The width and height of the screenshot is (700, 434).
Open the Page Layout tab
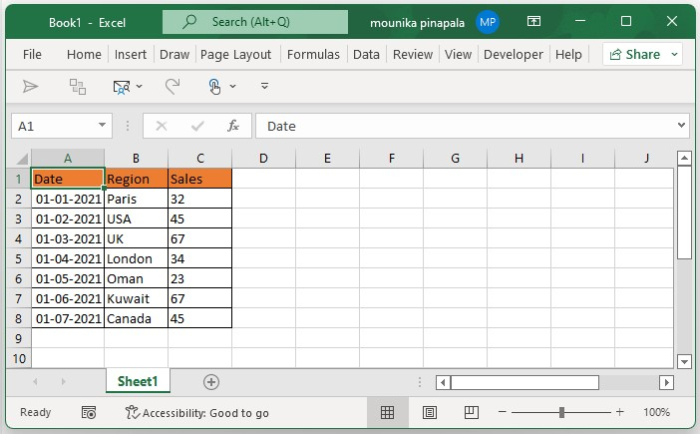[236, 55]
